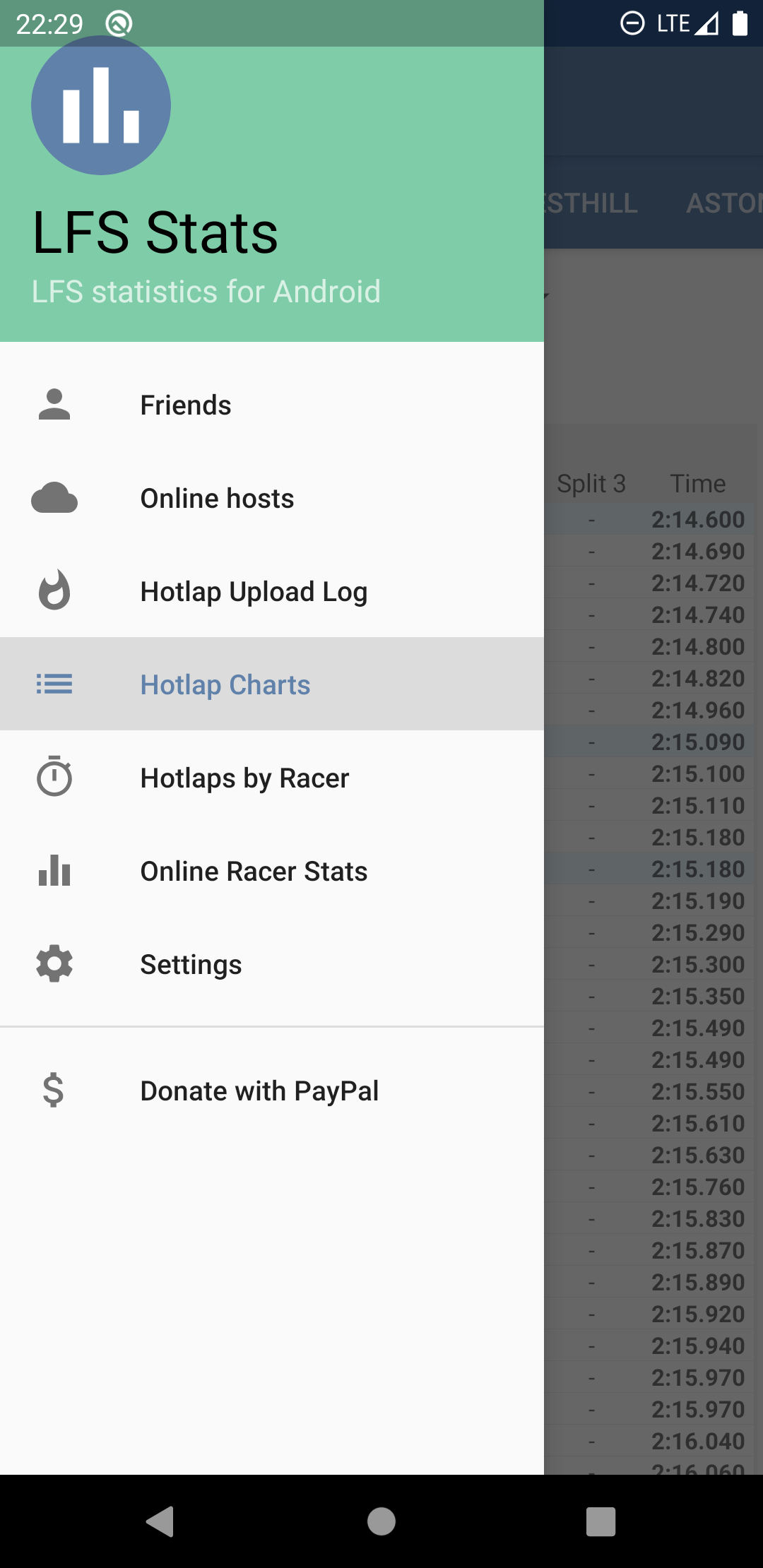Screen dimensions: 763x1568
Task: Open Hotlap Upload Log
Action: (x=254, y=592)
